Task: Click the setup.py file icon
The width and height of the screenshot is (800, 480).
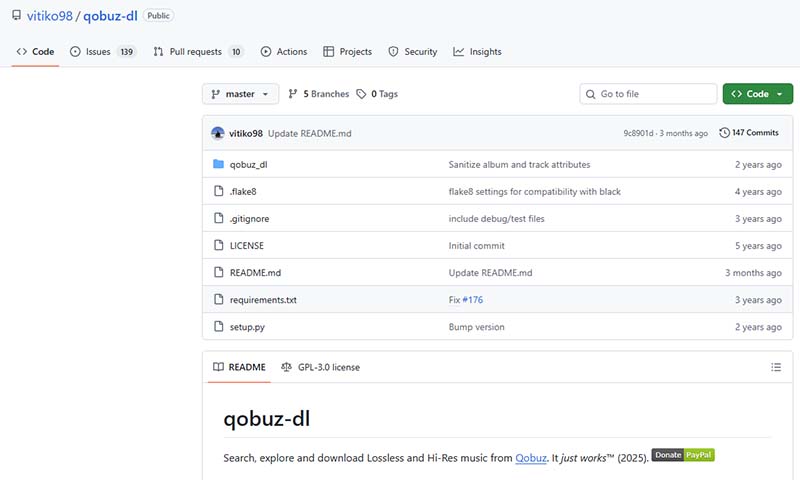Action: click(x=219, y=327)
